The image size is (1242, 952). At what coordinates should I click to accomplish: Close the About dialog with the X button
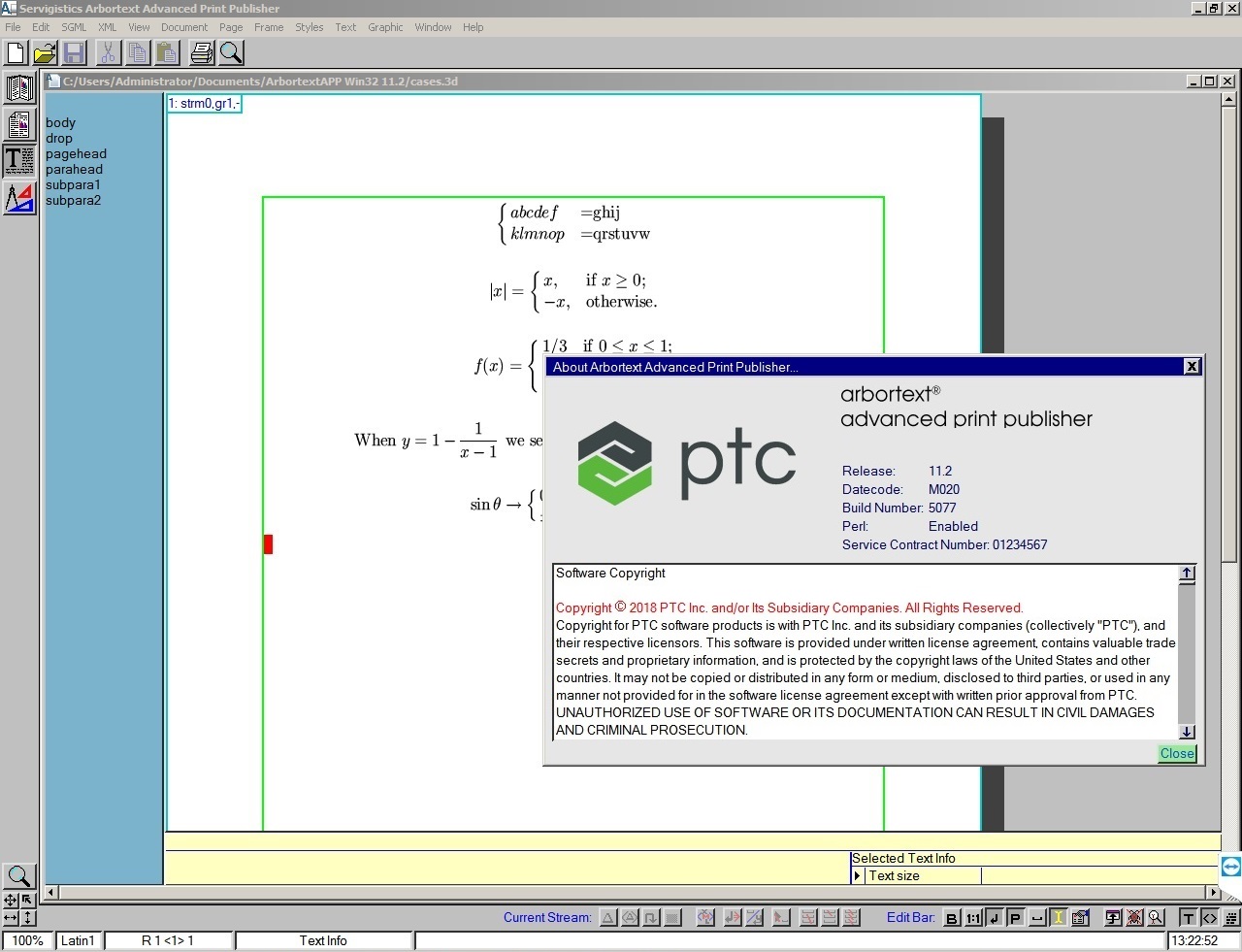1193,367
